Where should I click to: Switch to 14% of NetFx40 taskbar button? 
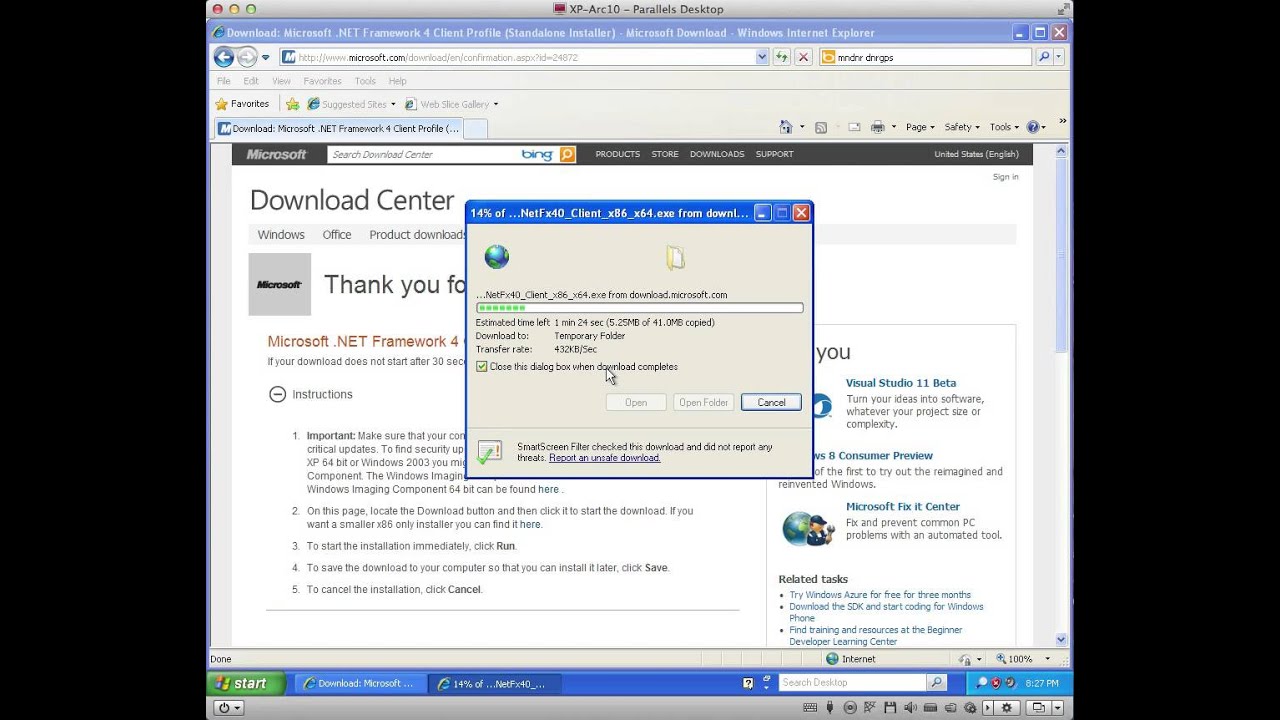coord(495,684)
